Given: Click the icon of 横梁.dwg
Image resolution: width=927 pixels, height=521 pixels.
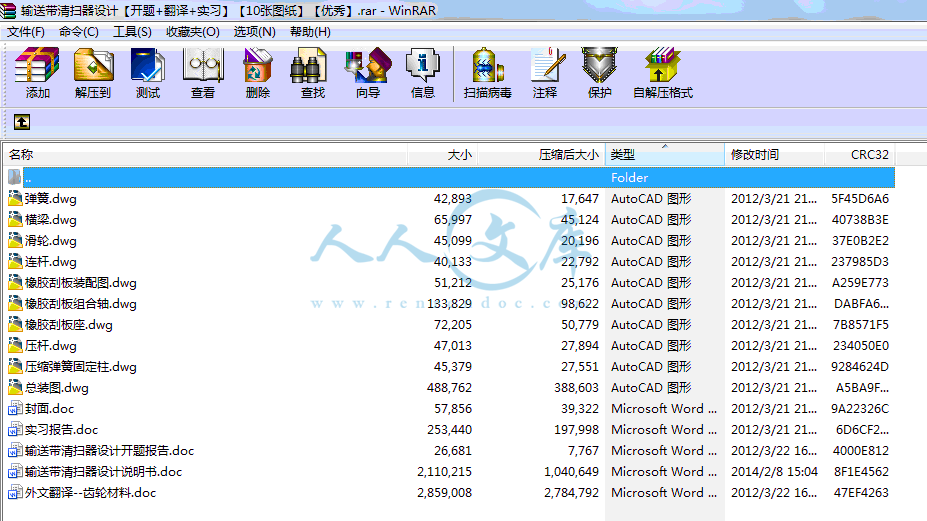Looking at the screenshot, I should click(15, 219).
